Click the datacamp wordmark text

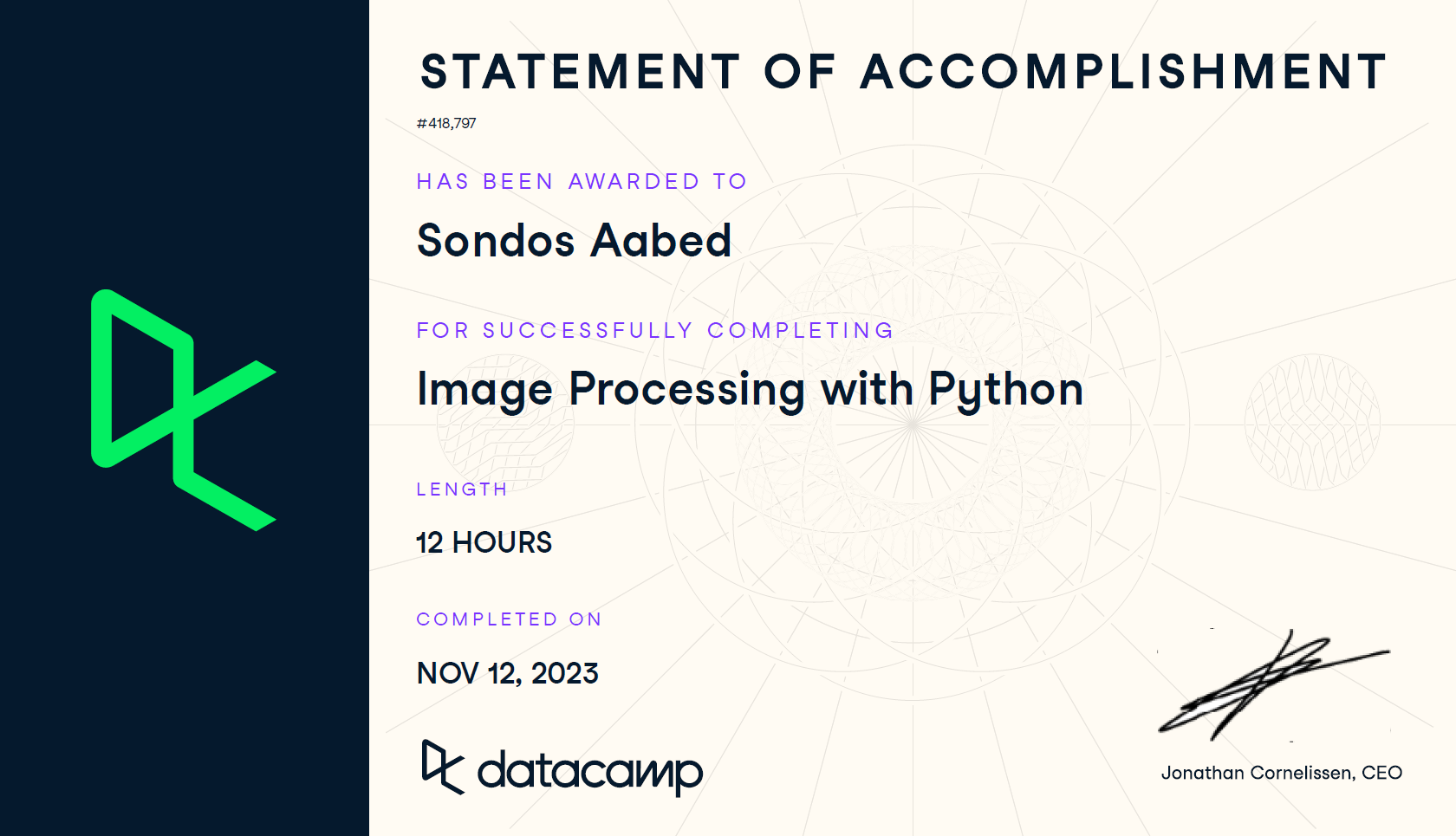pos(590,771)
